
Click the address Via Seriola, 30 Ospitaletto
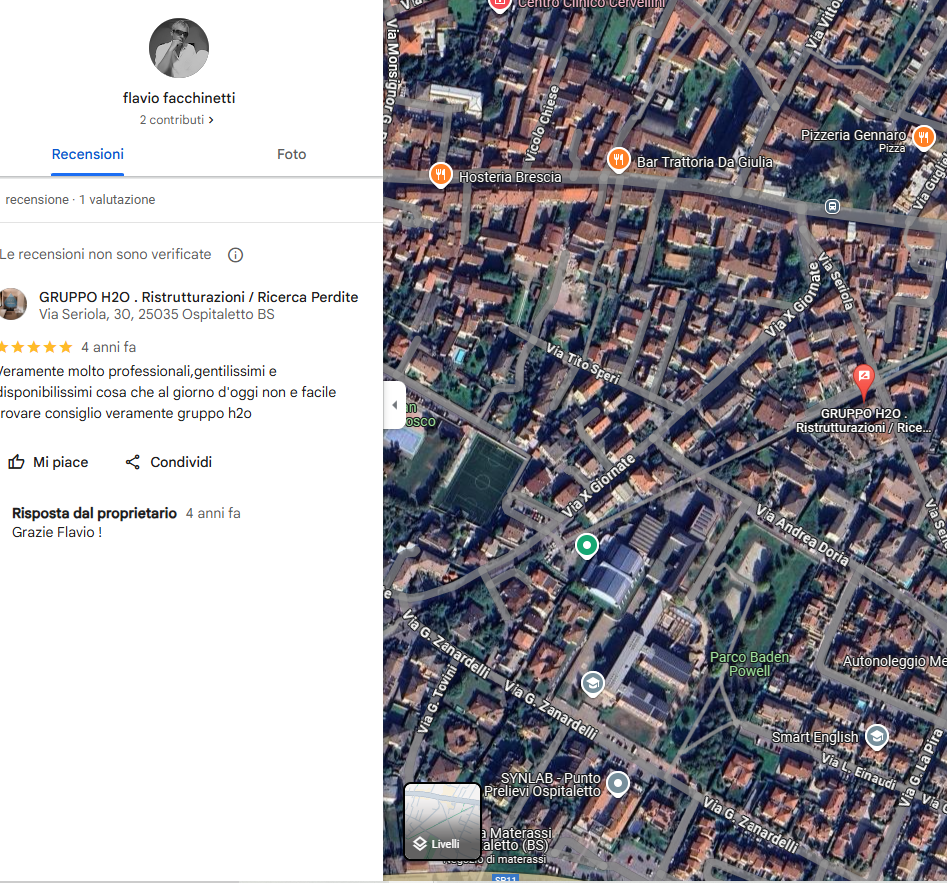tap(156, 315)
